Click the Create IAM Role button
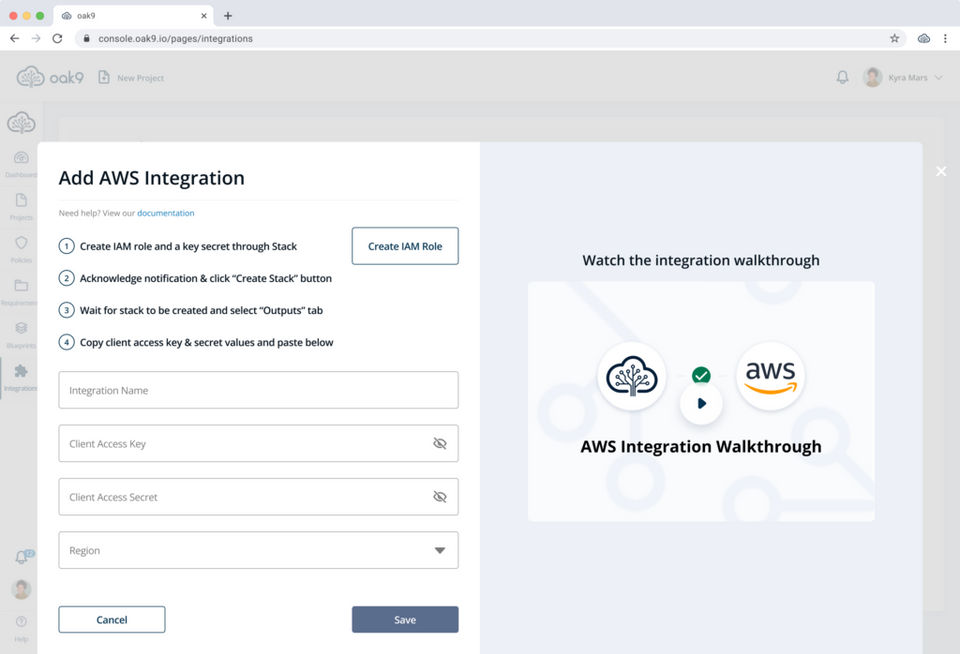This screenshot has width=960, height=654. click(x=405, y=246)
